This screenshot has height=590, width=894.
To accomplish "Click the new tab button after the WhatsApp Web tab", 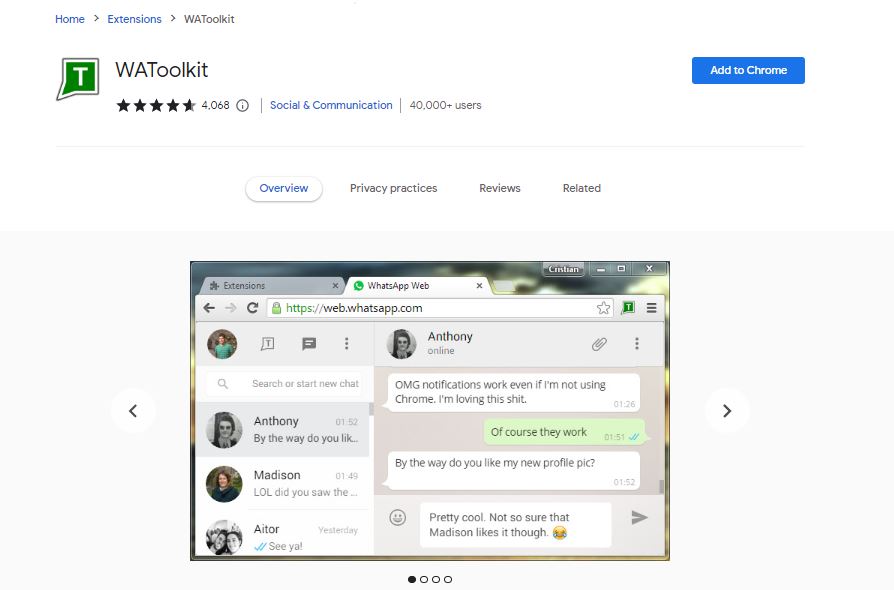I will tap(503, 286).
